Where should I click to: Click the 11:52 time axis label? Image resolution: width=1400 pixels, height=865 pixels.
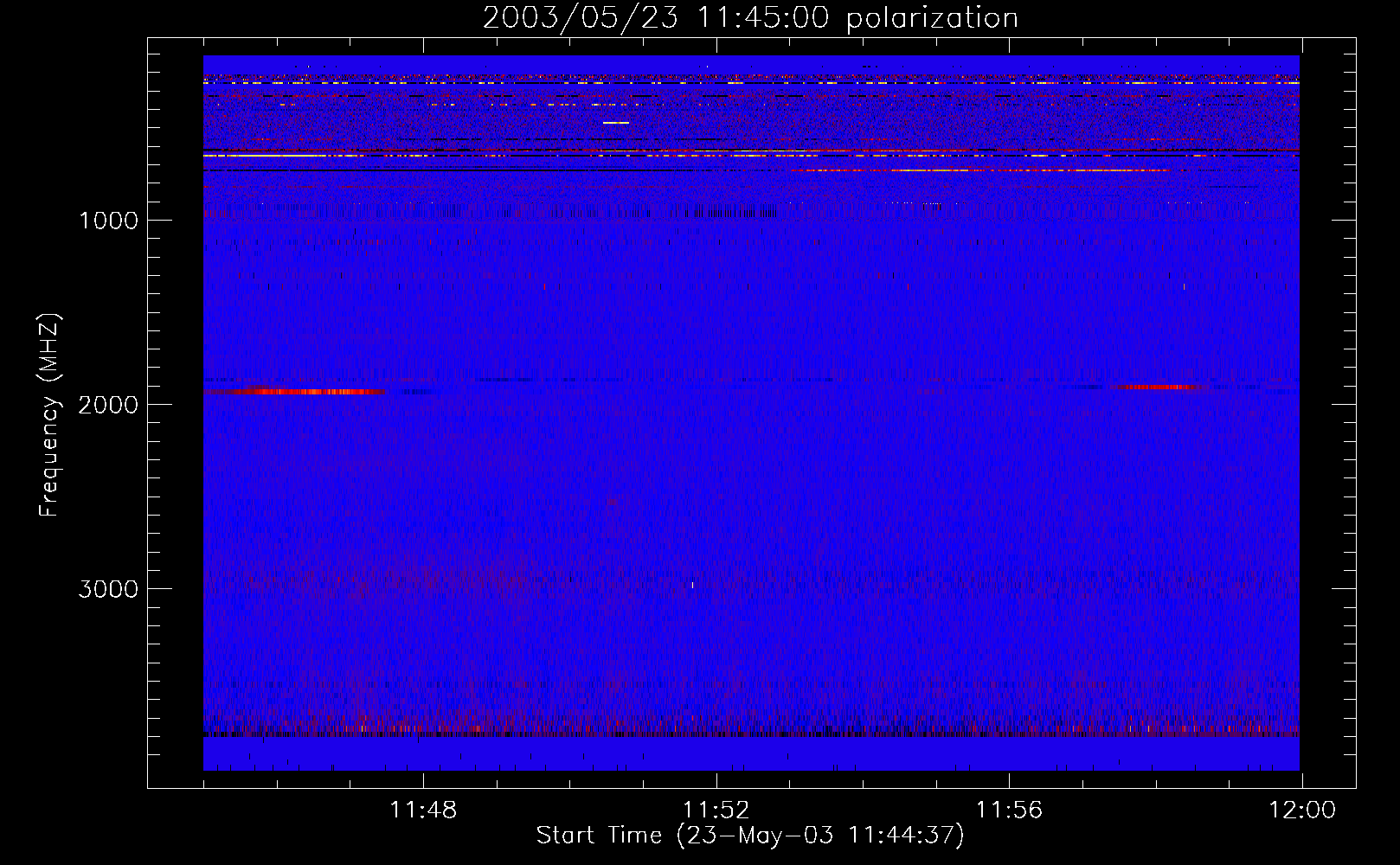coord(716,811)
